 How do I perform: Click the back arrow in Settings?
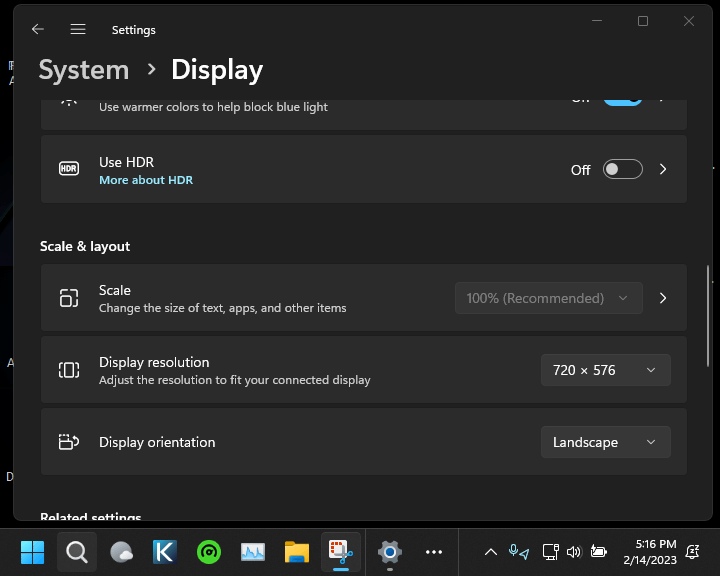coord(38,30)
